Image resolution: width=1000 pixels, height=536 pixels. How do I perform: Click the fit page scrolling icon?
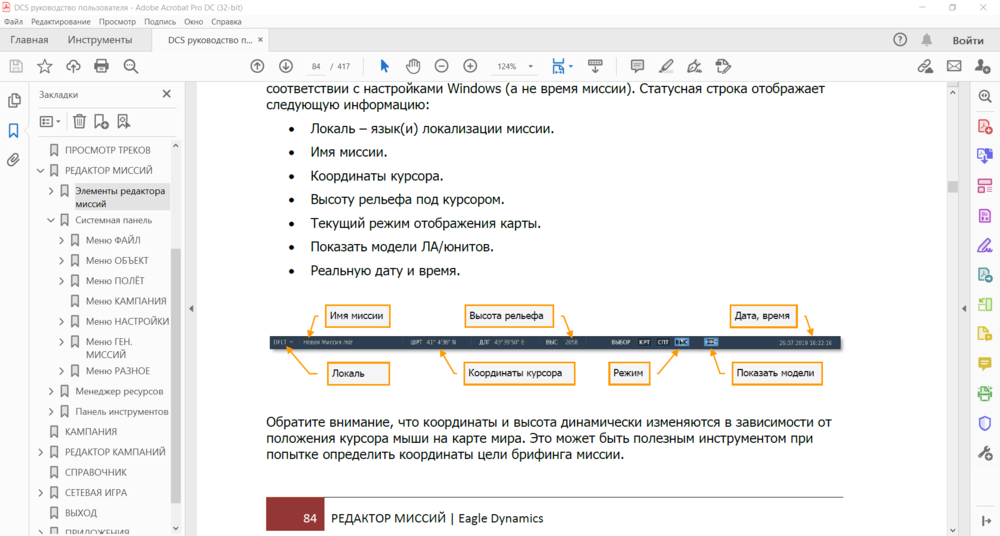[558, 66]
